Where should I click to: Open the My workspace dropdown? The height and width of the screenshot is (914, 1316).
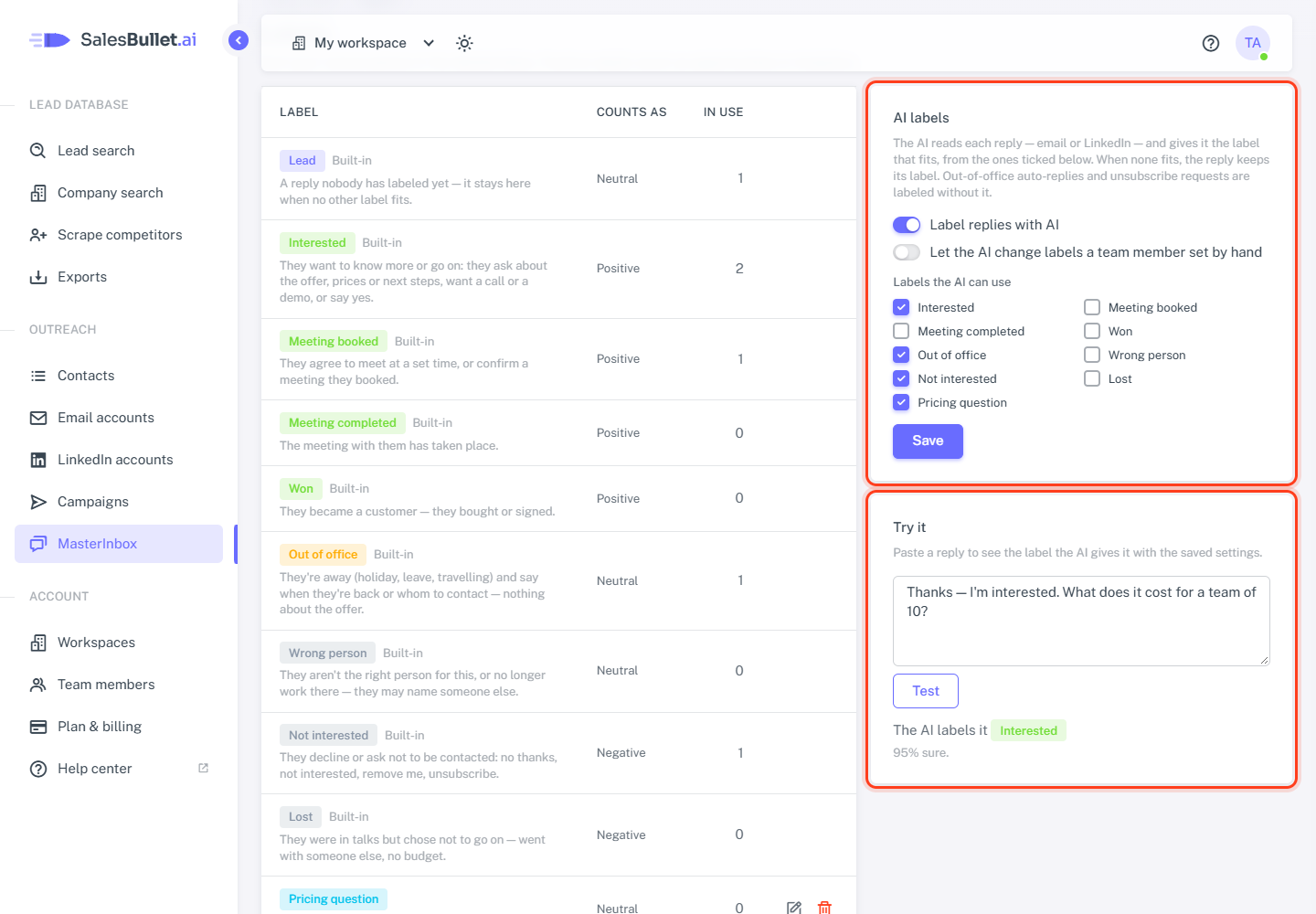363,43
